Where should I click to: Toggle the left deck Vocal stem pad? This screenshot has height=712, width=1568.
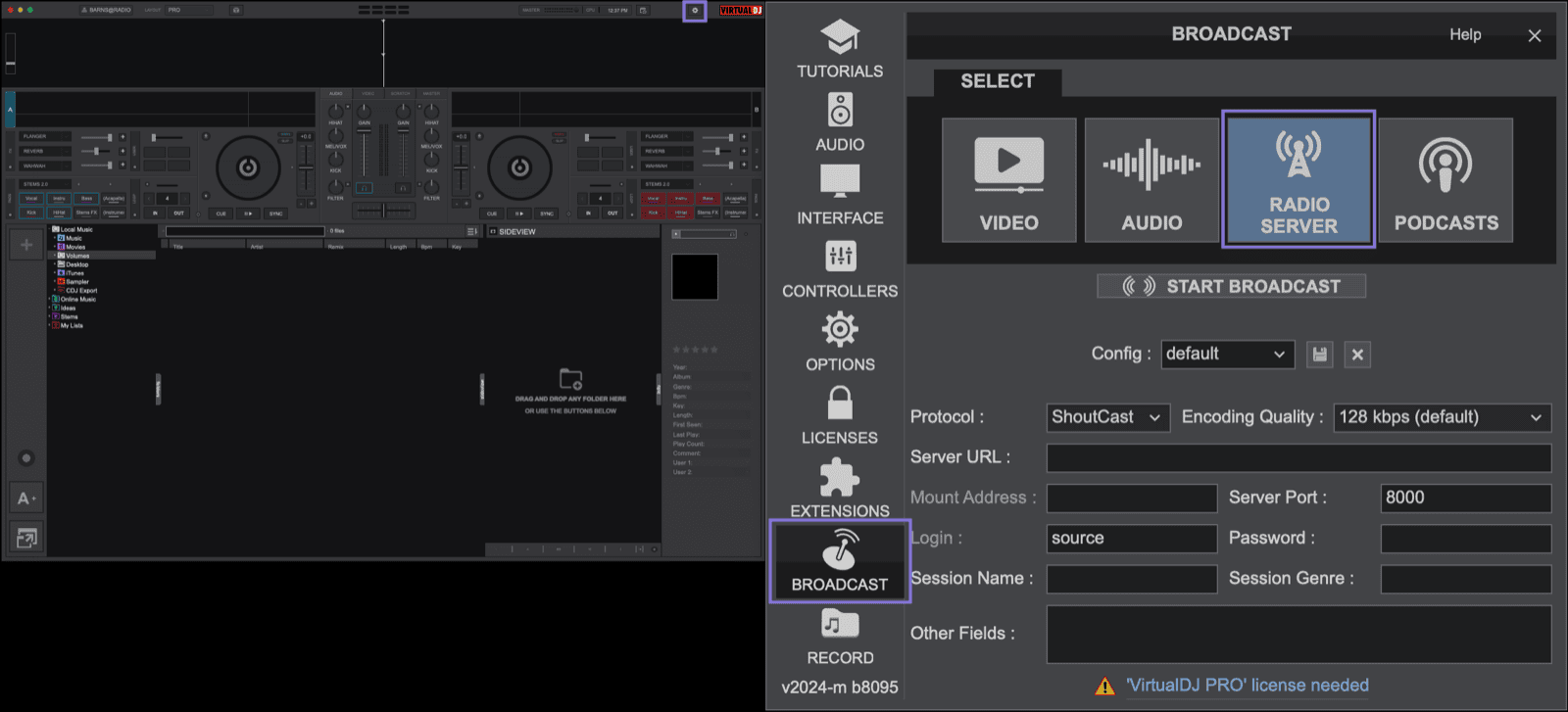coord(31,199)
